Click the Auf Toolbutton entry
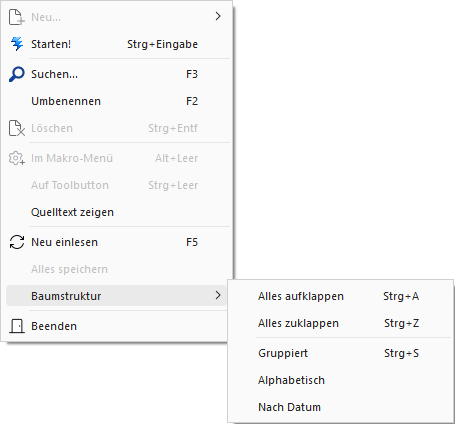The height and width of the screenshot is (424, 455). click(x=116, y=185)
